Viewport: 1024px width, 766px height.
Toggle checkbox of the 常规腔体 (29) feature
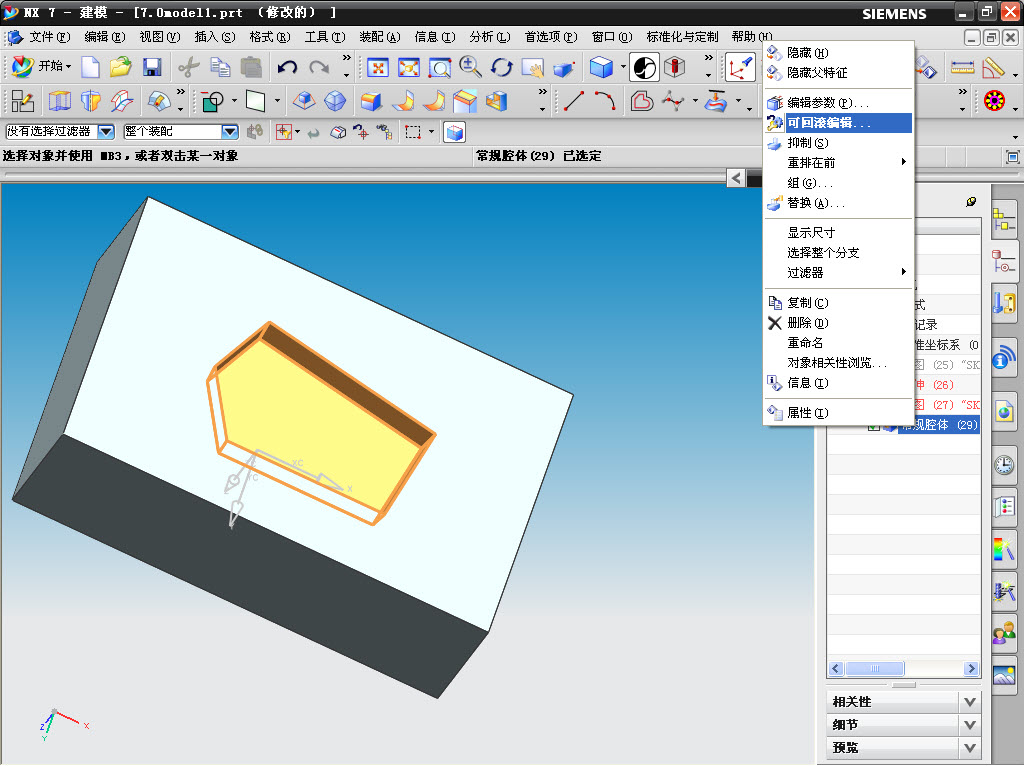873,425
